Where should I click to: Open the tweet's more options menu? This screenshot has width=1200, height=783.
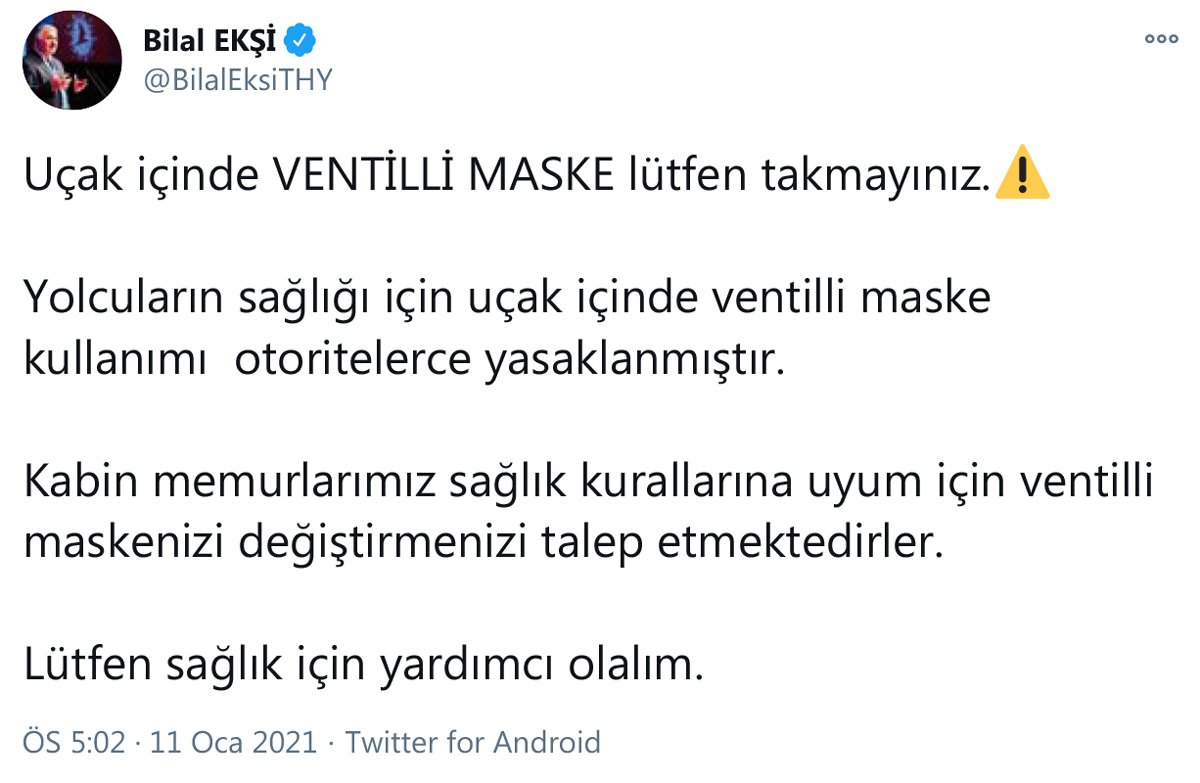pyautogui.click(x=1161, y=39)
